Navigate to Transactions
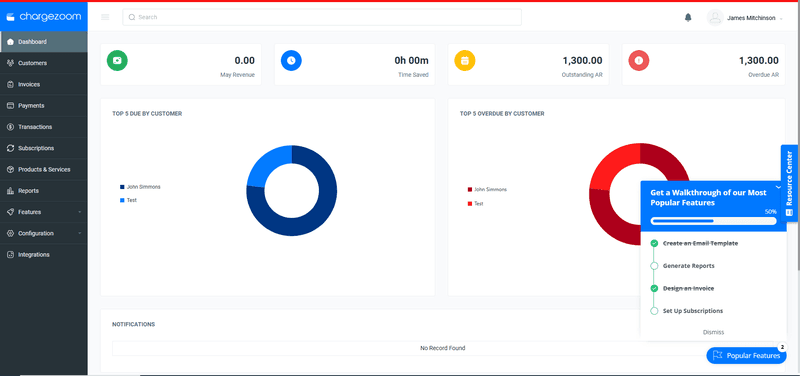This screenshot has height=376, width=800. [44, 127]
